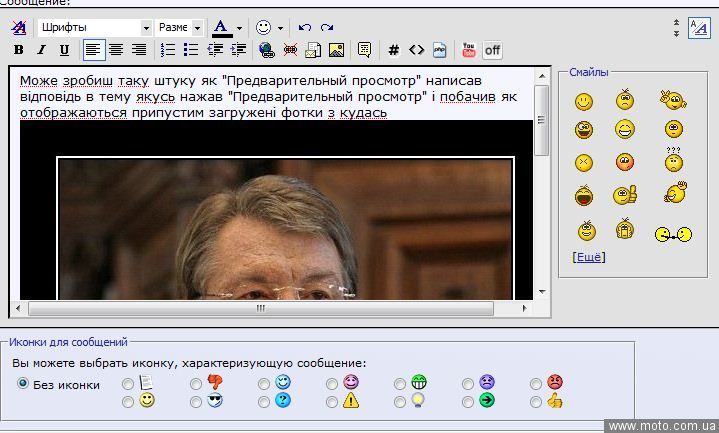Click the editor height resize arrows
The height and width of the screenshot is (433, 719).
pos(676,28)
